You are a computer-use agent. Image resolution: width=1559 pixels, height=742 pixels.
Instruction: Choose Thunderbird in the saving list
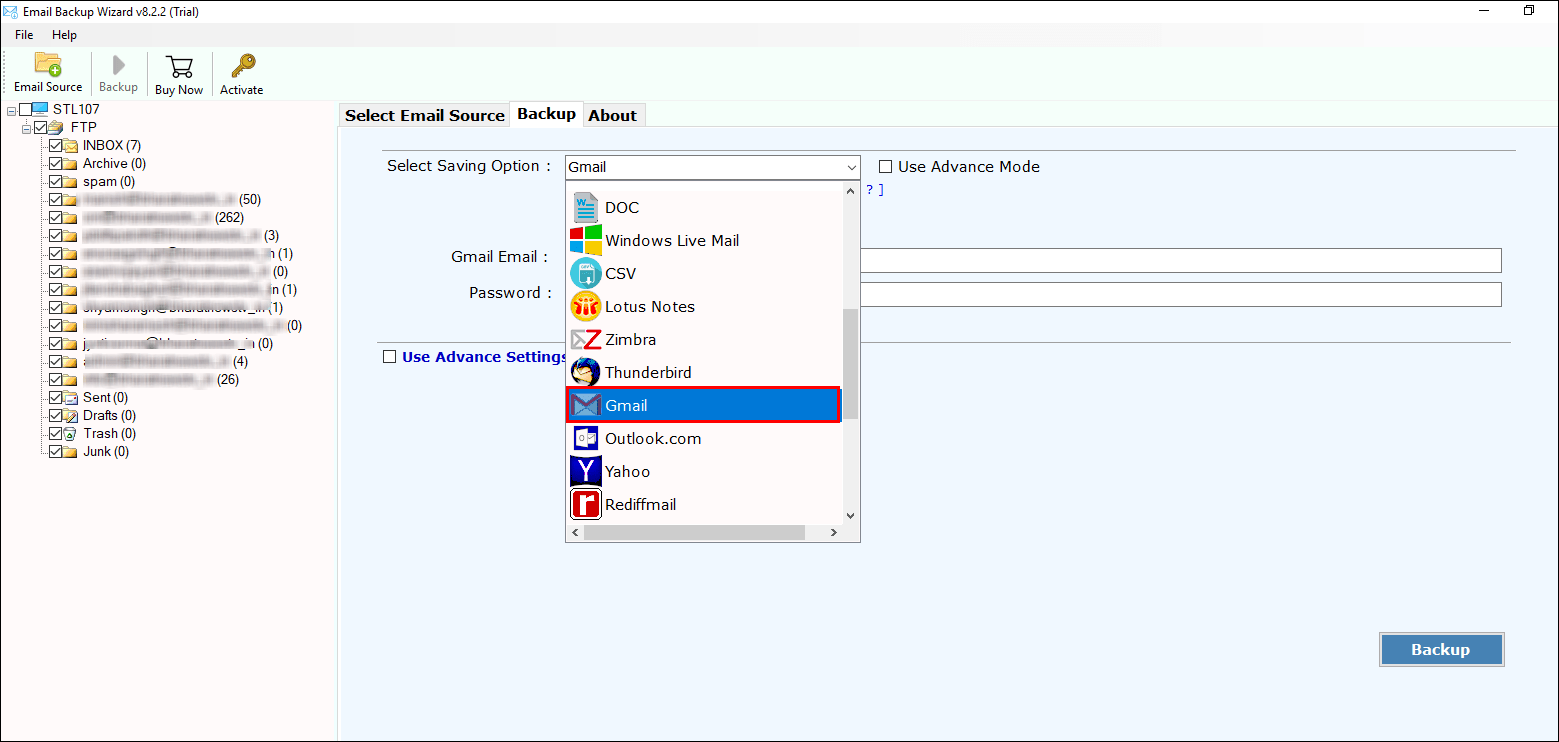point(704,373)
